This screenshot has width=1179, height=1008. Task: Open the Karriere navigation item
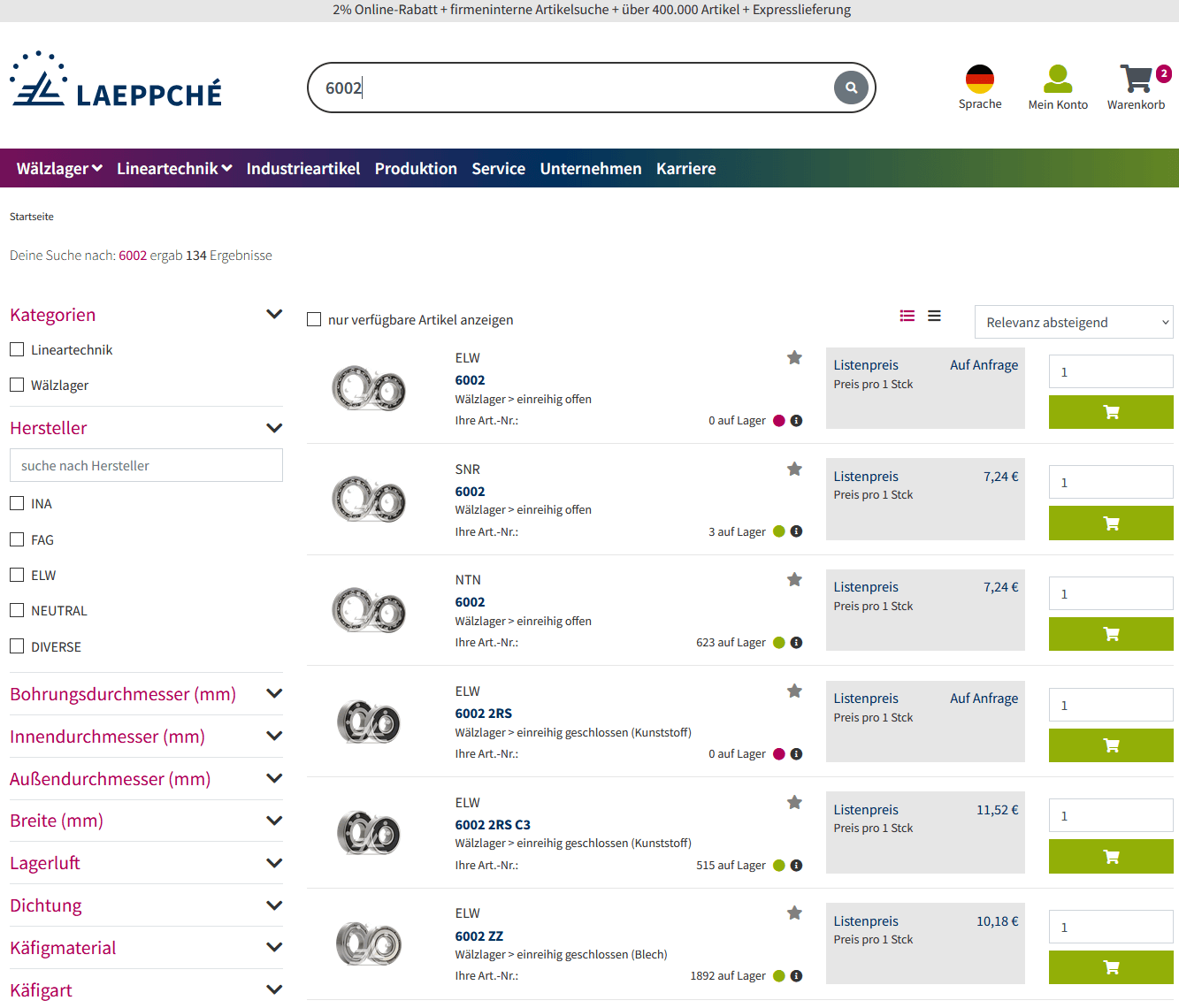click(x=686, y=168)
